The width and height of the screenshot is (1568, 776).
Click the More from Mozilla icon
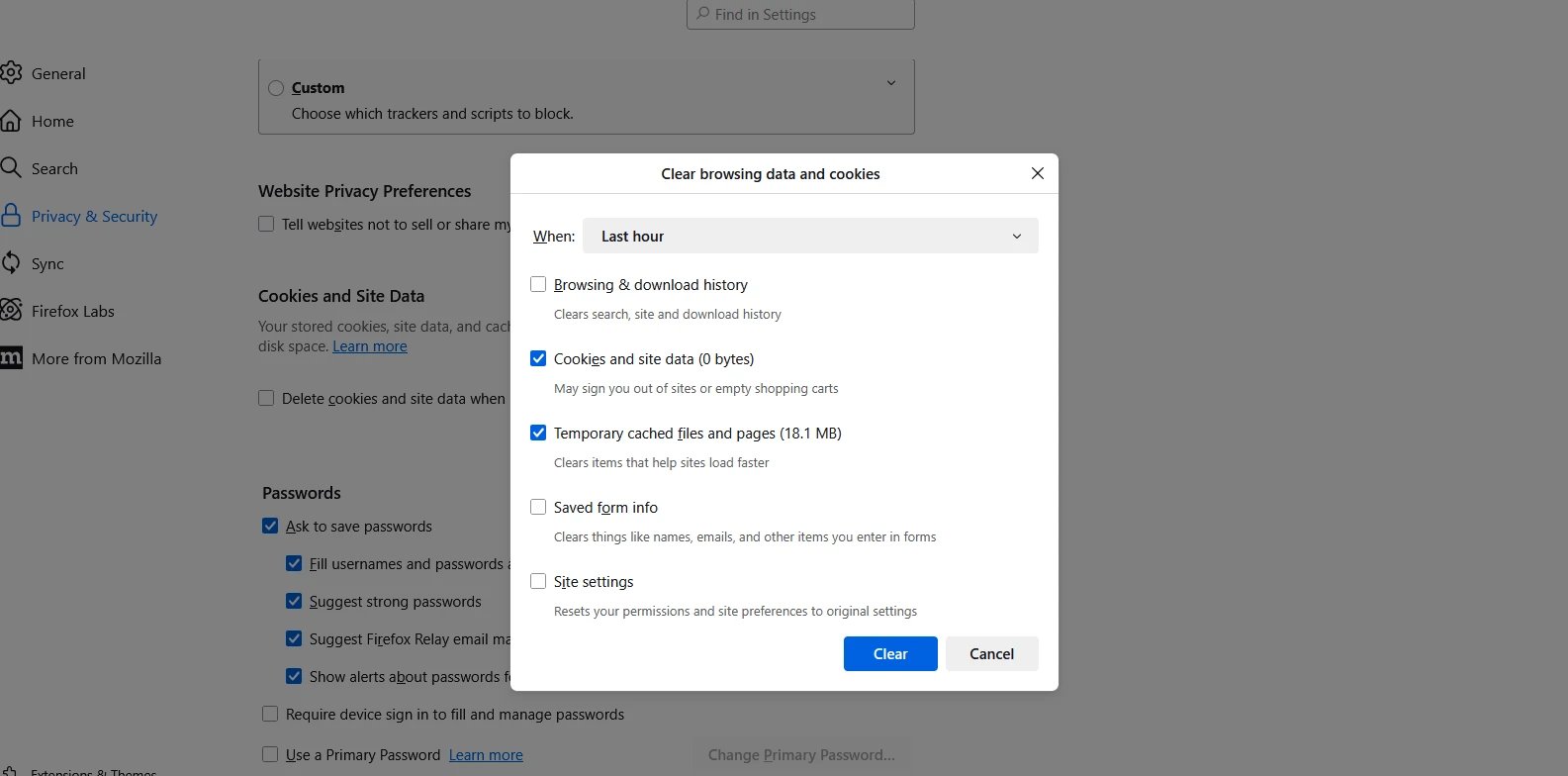tap(11, 358)
